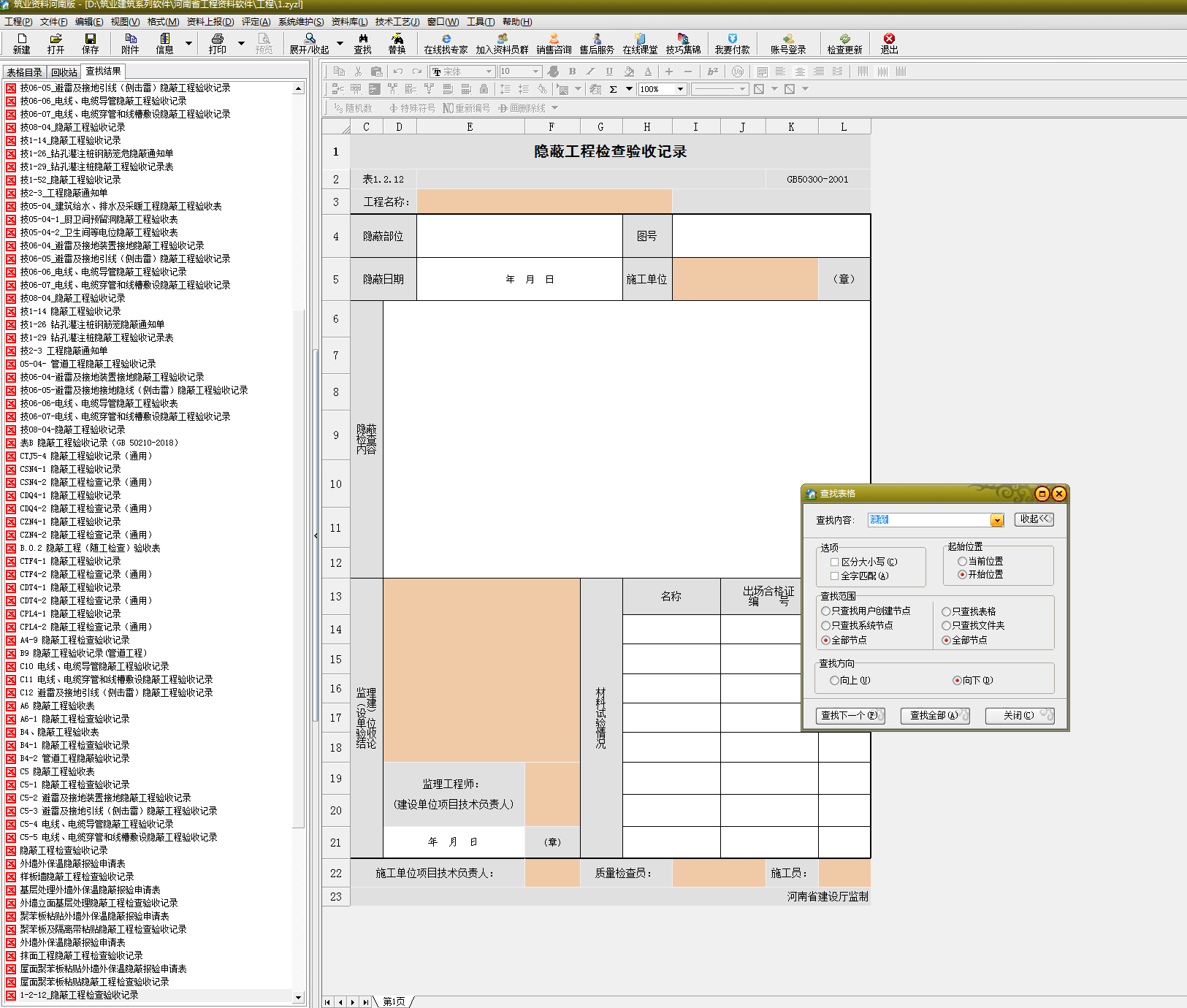
Task: Open the 编辑(E) menu
Action: click(x=89, y=22)
